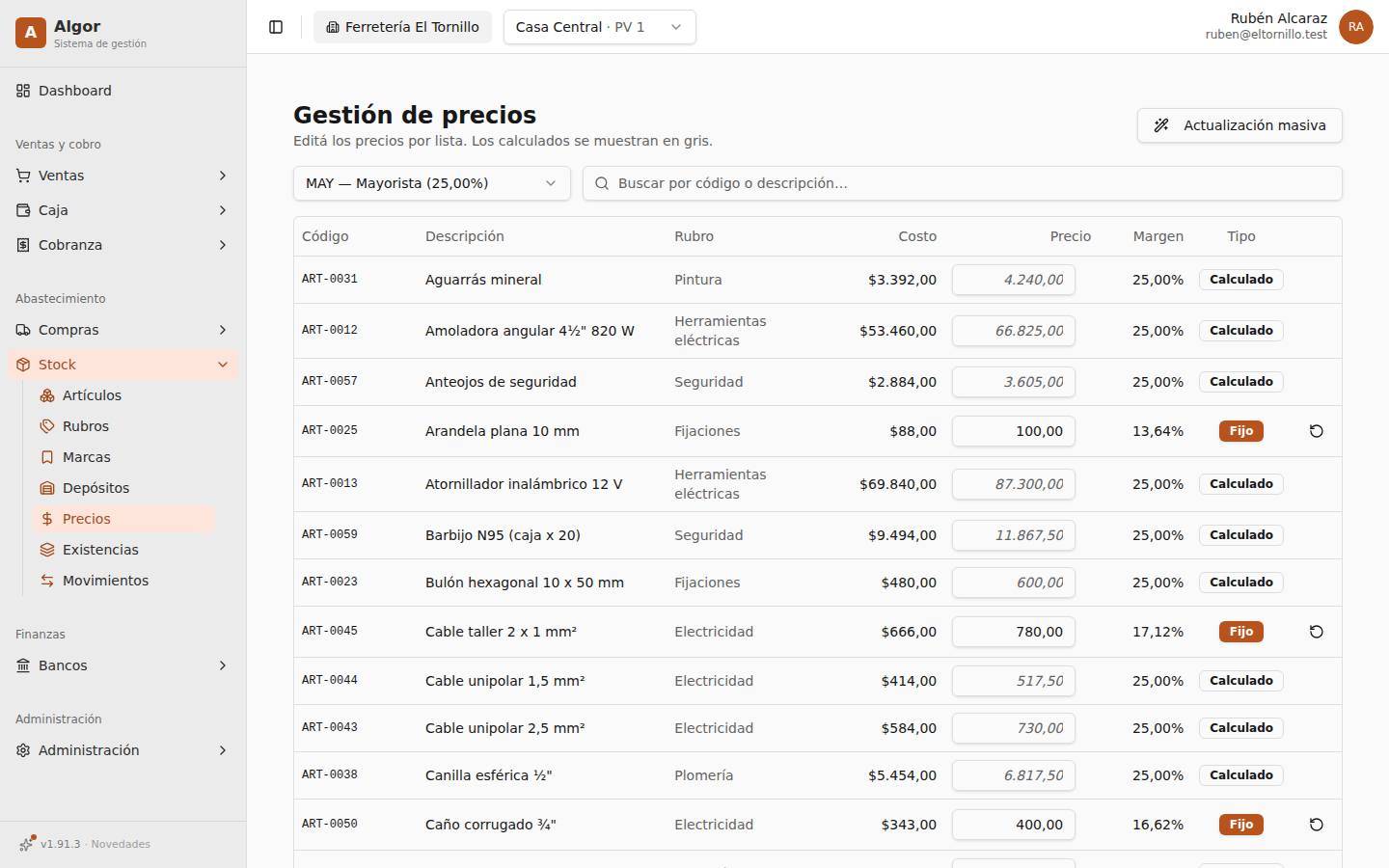Expand the Caja menu chevron
Image resolution: width=1389 pixels, height=868 pixels.
[223, 210]
